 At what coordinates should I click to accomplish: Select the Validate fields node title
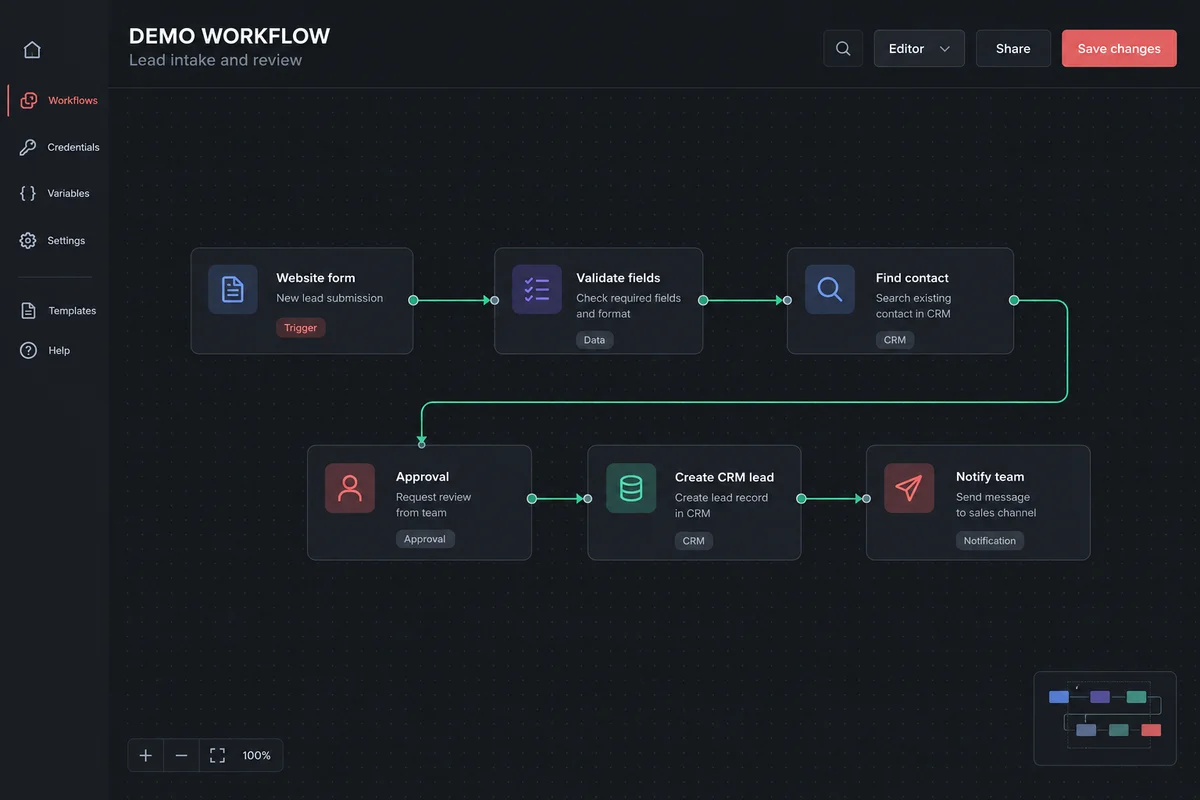point(618,278)
